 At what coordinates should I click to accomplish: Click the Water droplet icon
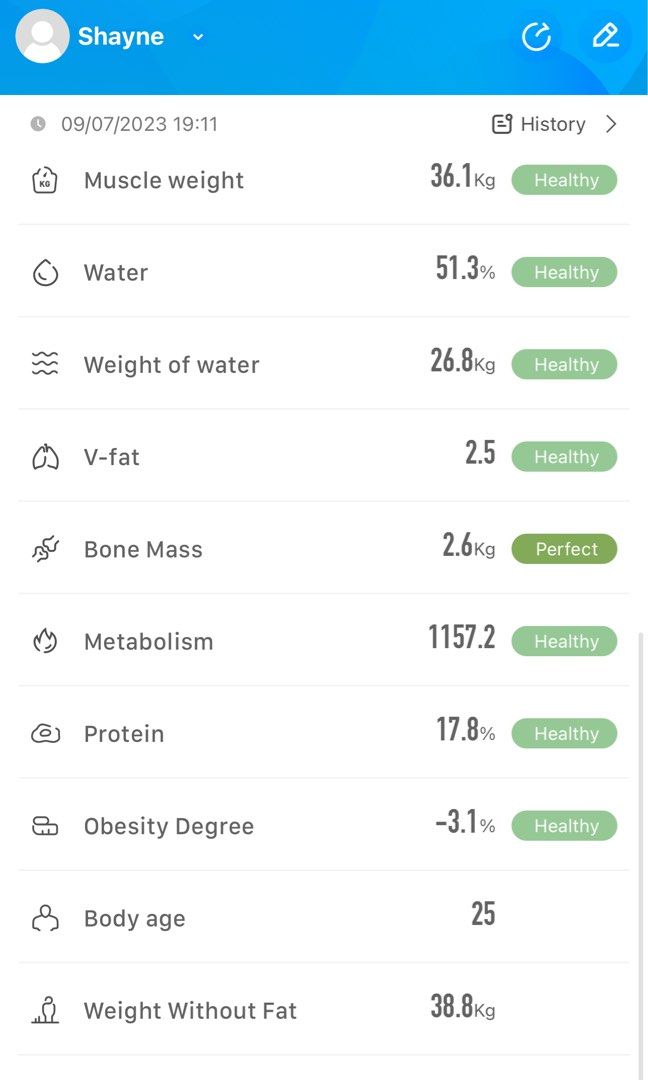click(44, 272)
